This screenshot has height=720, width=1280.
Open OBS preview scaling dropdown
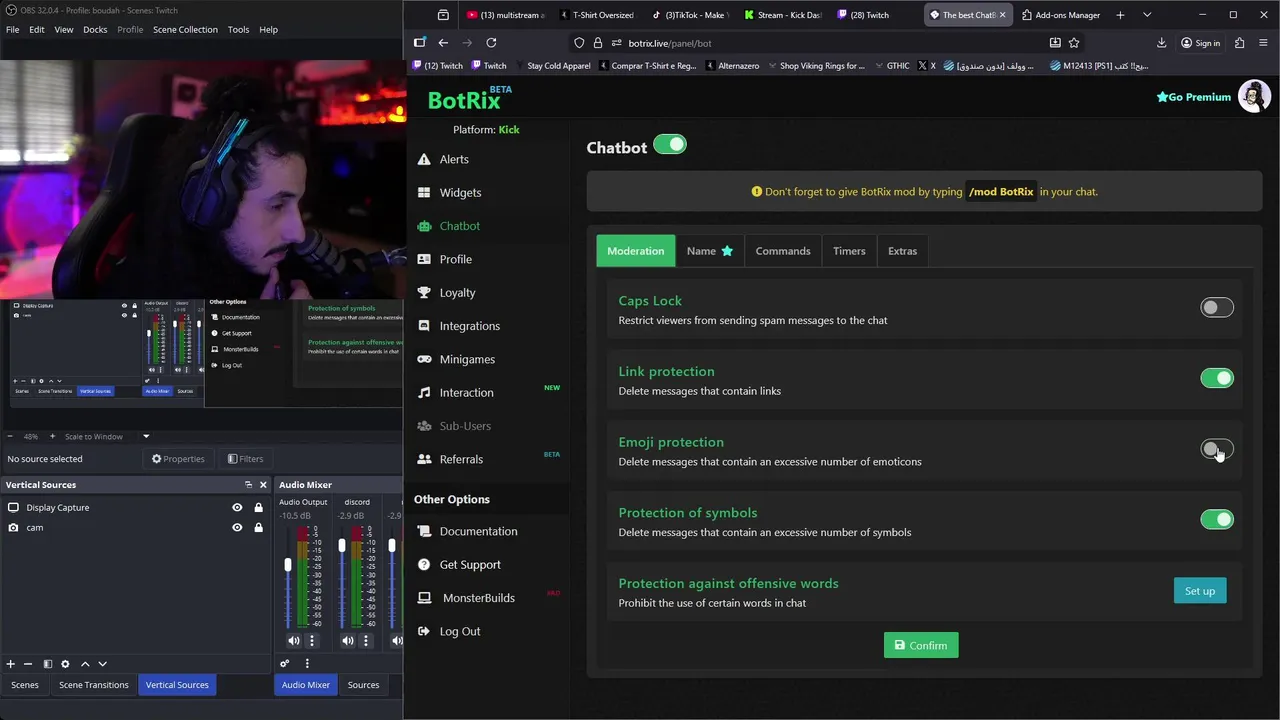pyautogui.click(x=146, y=436)
